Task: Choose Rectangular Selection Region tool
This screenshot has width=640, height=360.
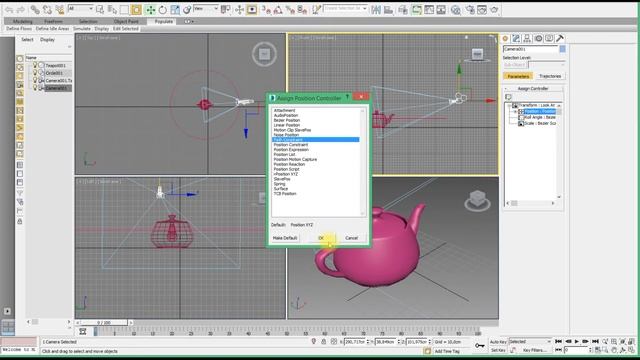Action: coord(124,9)
